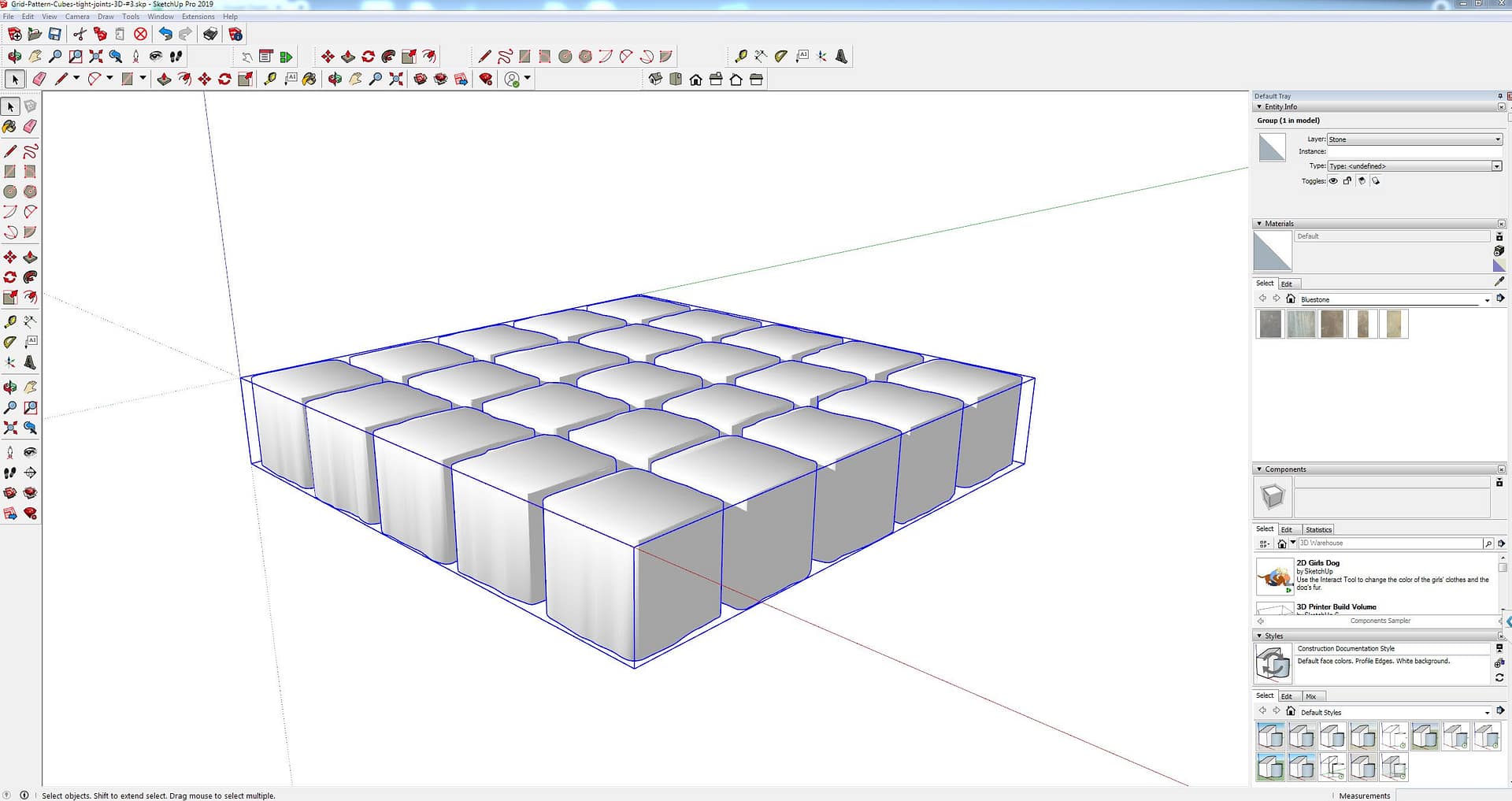The image size is (1512, 801).
Task: Click the Print icon in the top toolbar
Action: [210, 34]
